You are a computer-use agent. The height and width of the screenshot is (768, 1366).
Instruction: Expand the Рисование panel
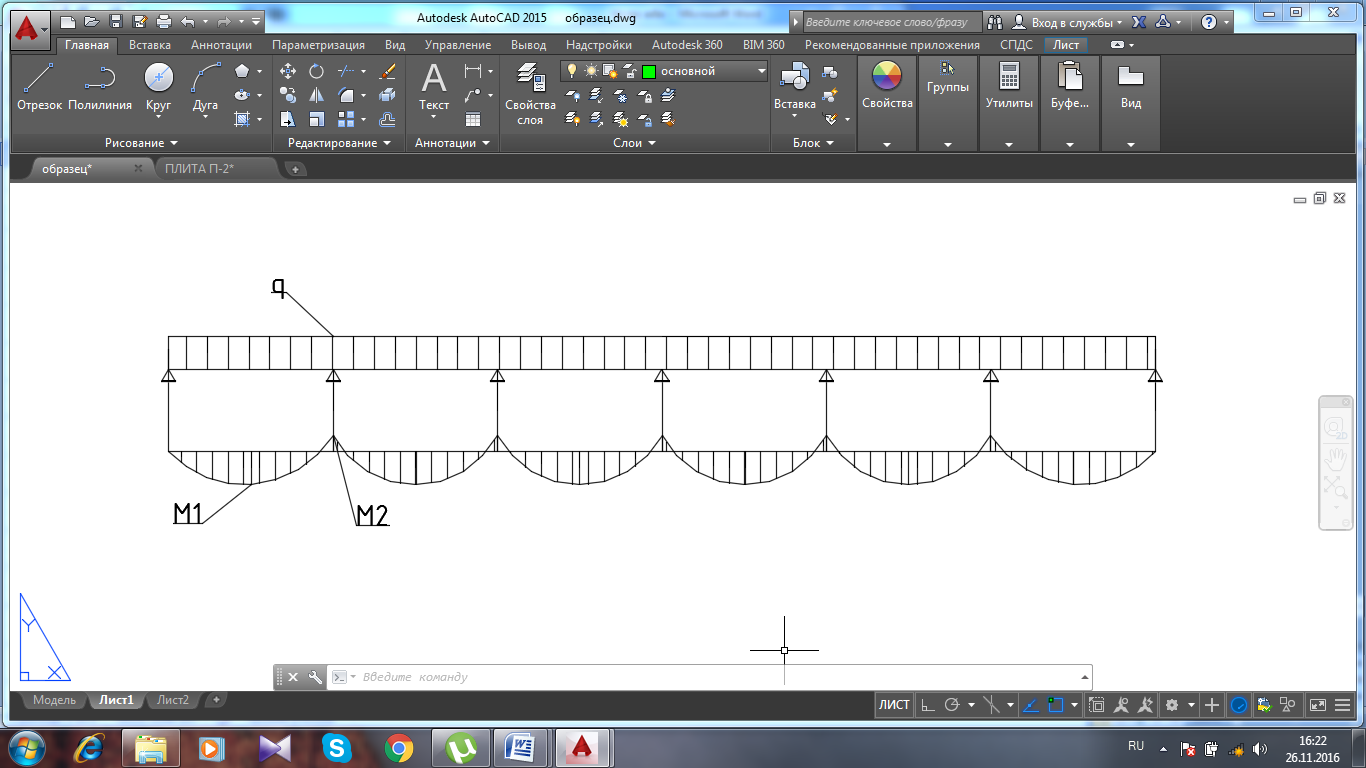click(x=140, y=143)
